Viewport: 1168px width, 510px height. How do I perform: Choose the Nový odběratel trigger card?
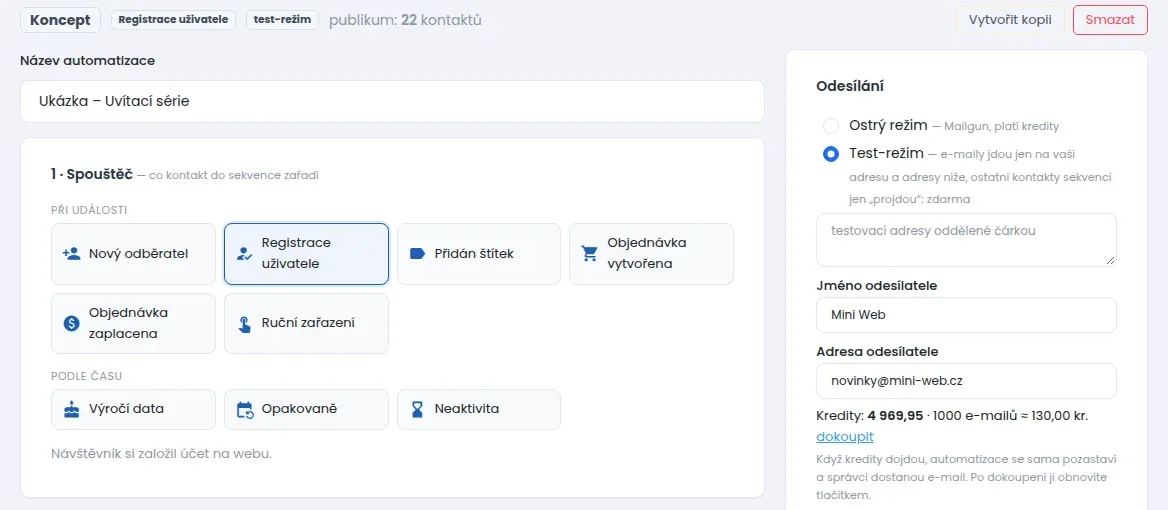pos(133,254)
